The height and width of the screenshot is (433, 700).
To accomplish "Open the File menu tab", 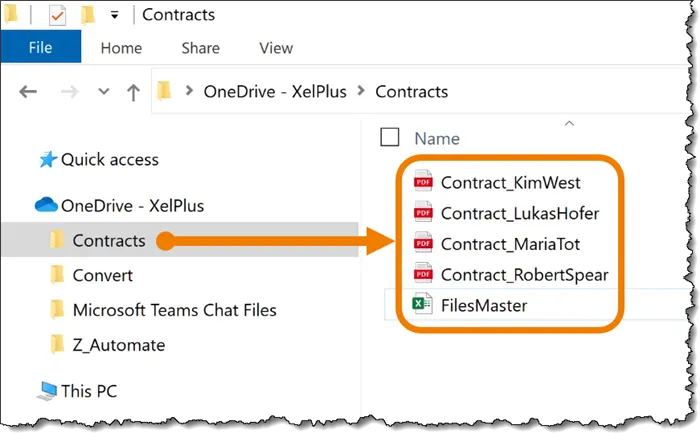I will [x=41, y=47].
